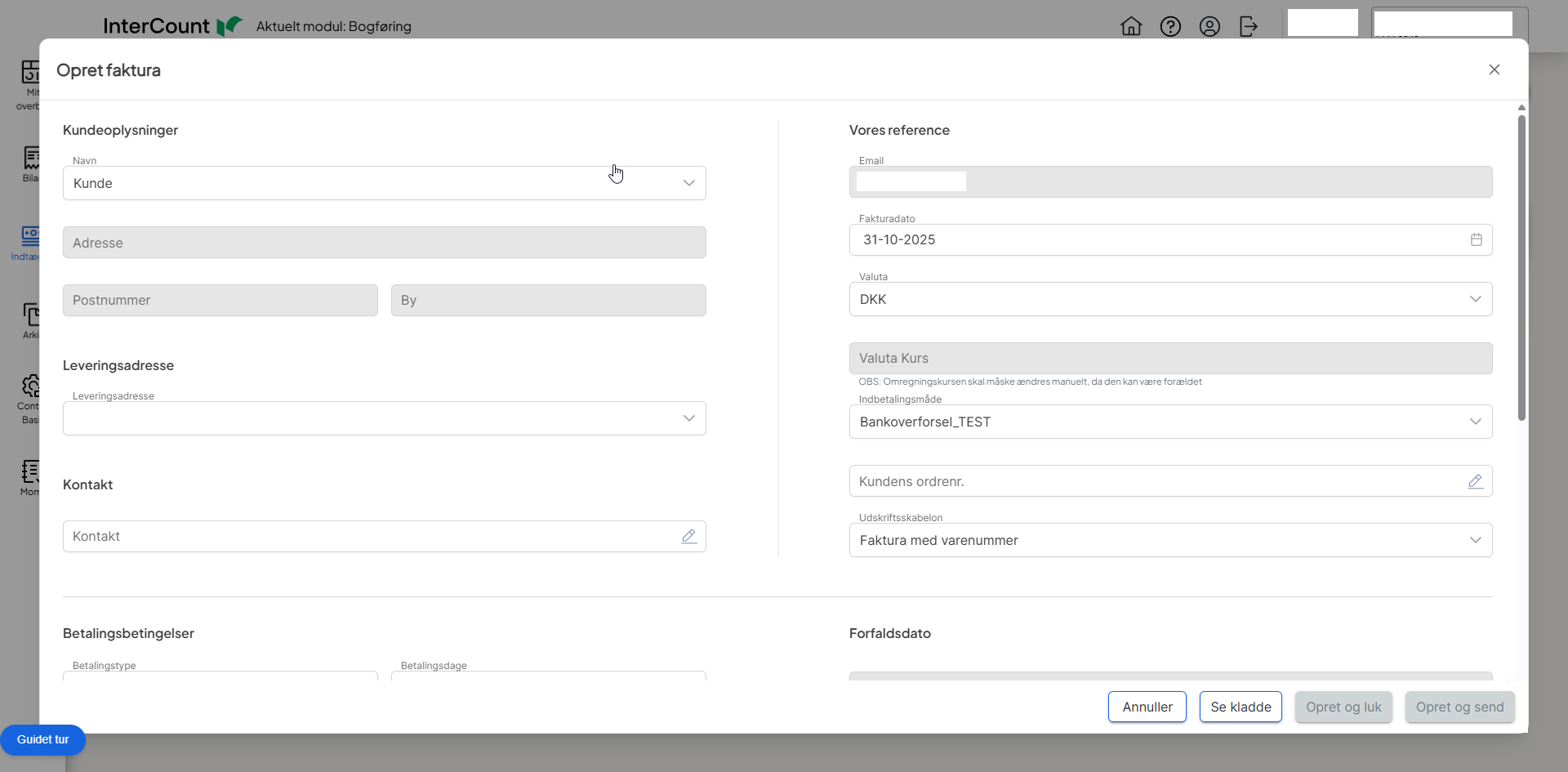The width and height of the screenshot is (1568, 772).
Task: Click the log out icon
Action: [x=1249, y=26]
